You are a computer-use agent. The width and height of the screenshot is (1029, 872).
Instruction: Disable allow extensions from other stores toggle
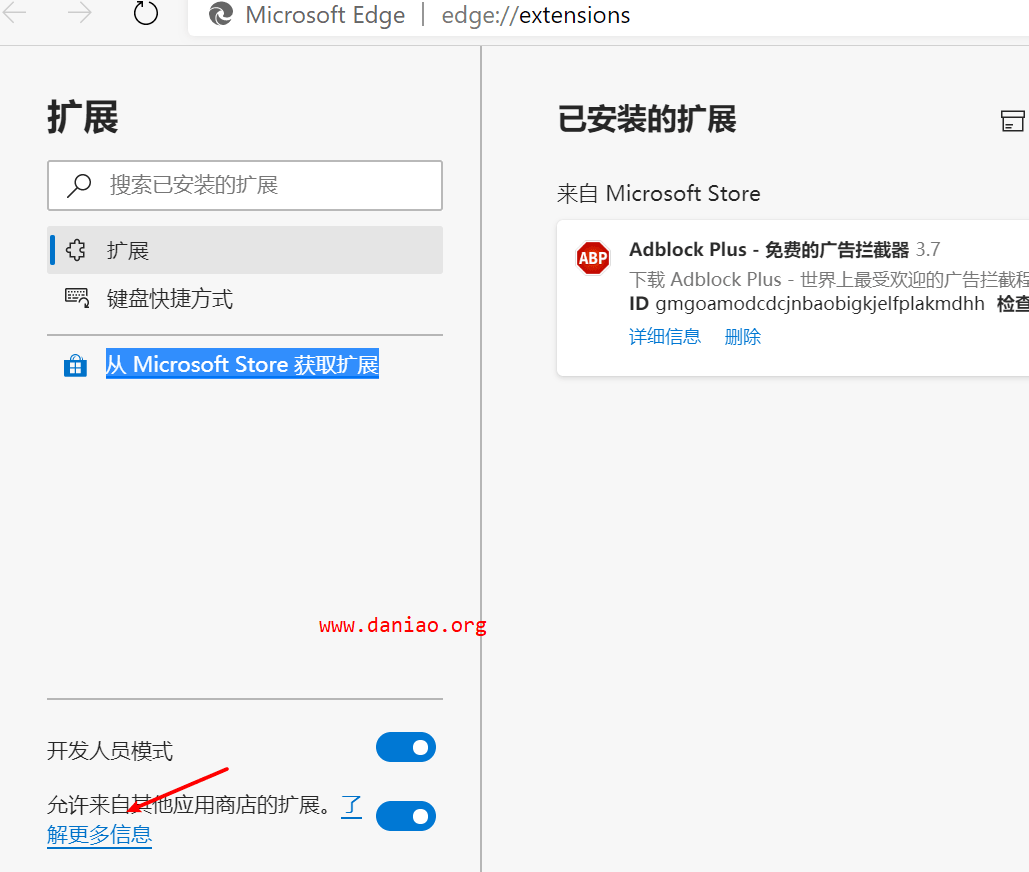[x=406, y=816]
